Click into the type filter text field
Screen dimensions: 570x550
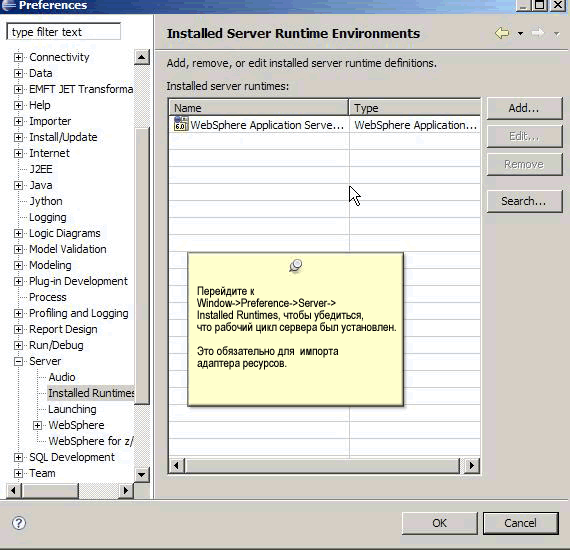(x=64, y=32)
